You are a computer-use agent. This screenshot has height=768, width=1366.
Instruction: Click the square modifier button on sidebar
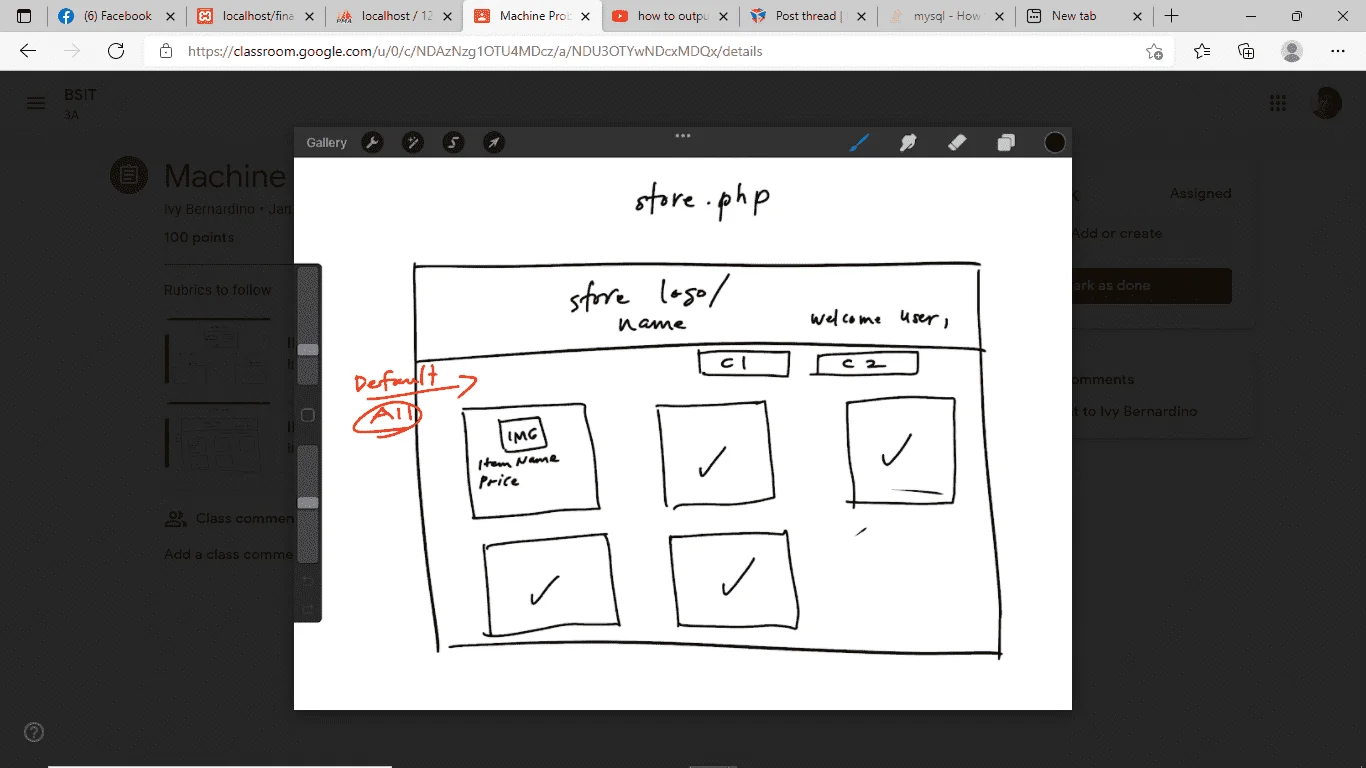pos(308,415)
